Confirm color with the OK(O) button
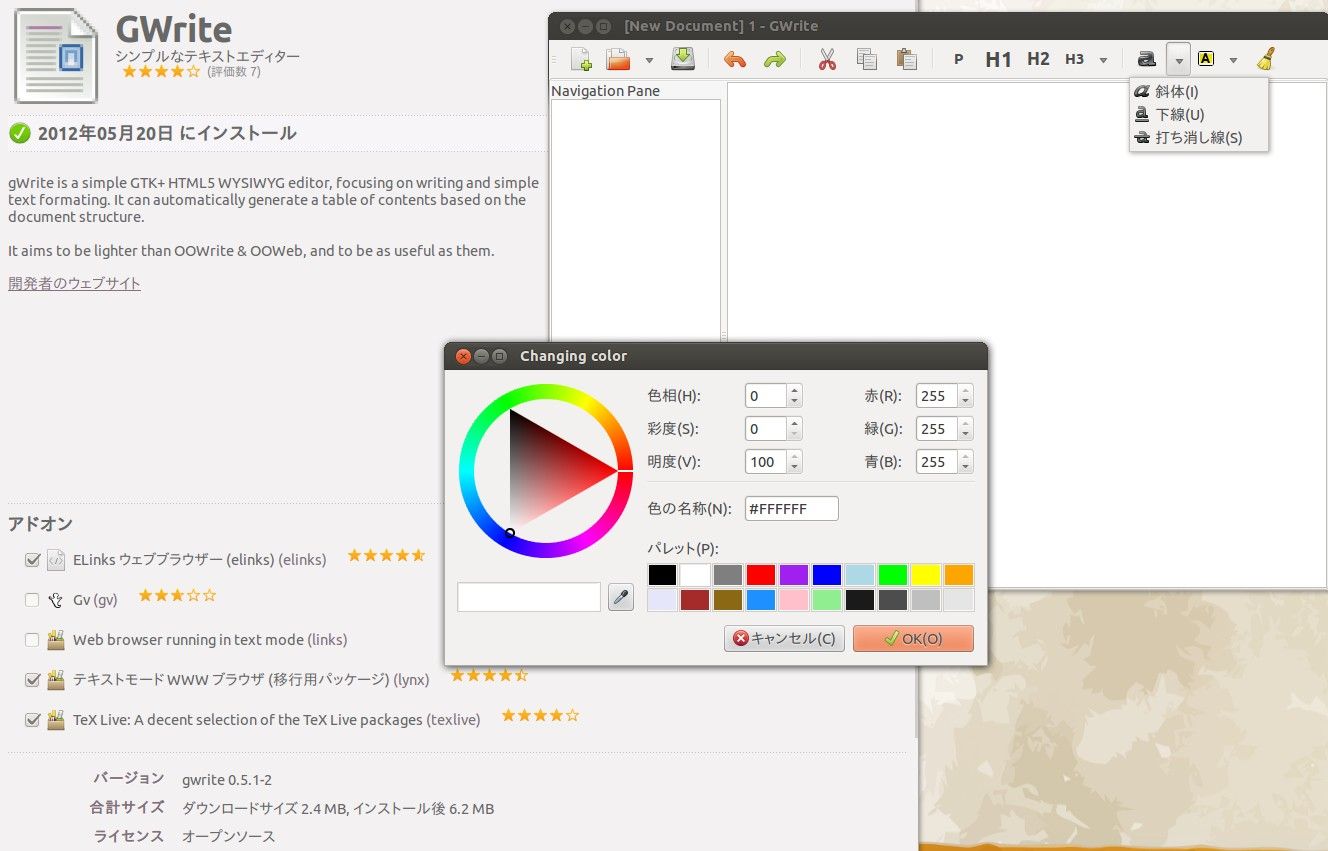The height and width of the screenshot is (851, 1328). pyautogui.click(x=913, y=638)
